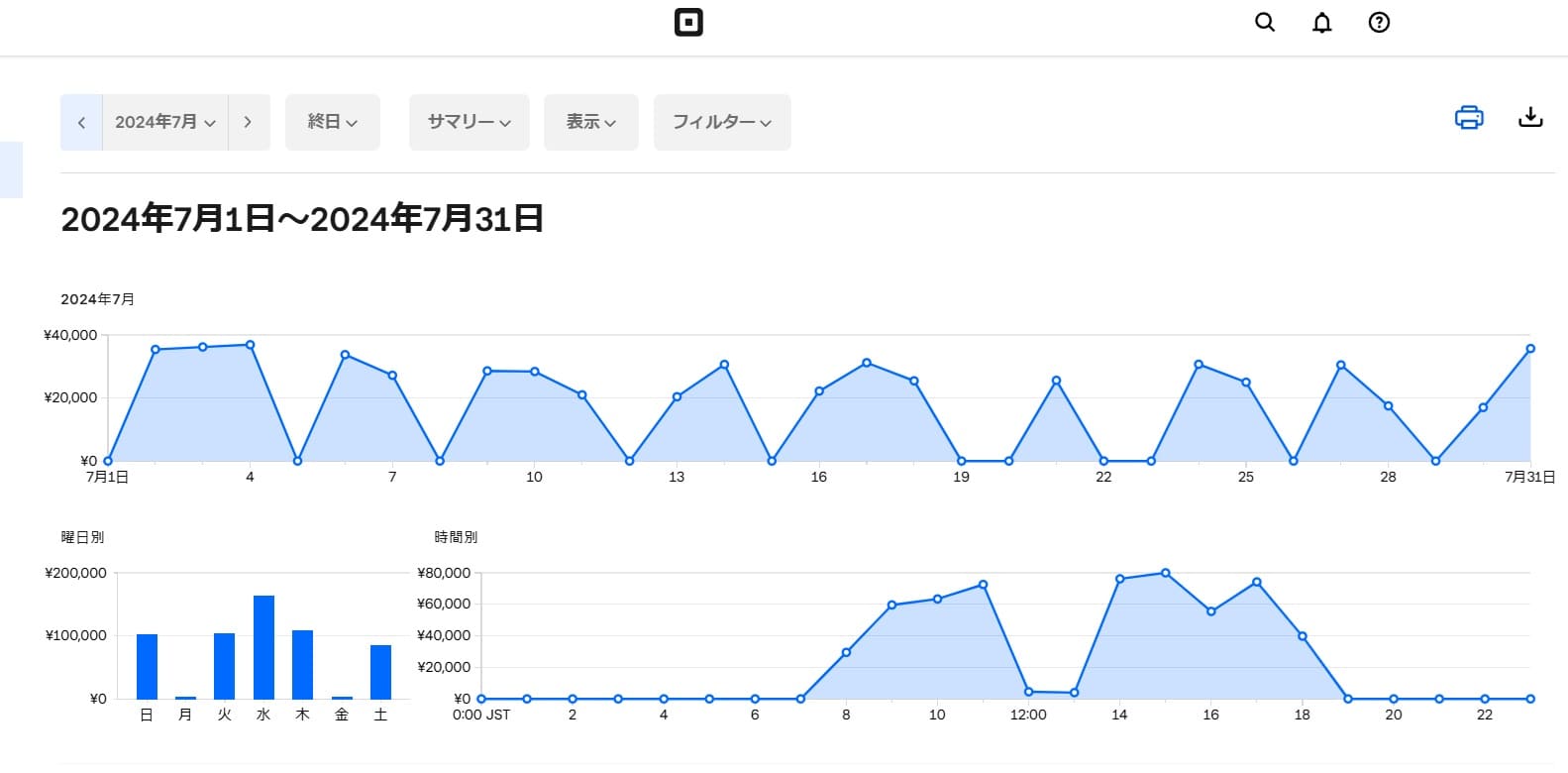Click the 7月31日 data point

(1530, 349)
